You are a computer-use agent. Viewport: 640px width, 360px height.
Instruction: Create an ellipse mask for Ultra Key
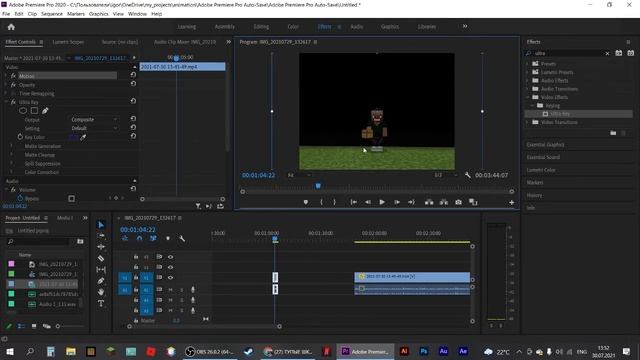coord(23,111)
